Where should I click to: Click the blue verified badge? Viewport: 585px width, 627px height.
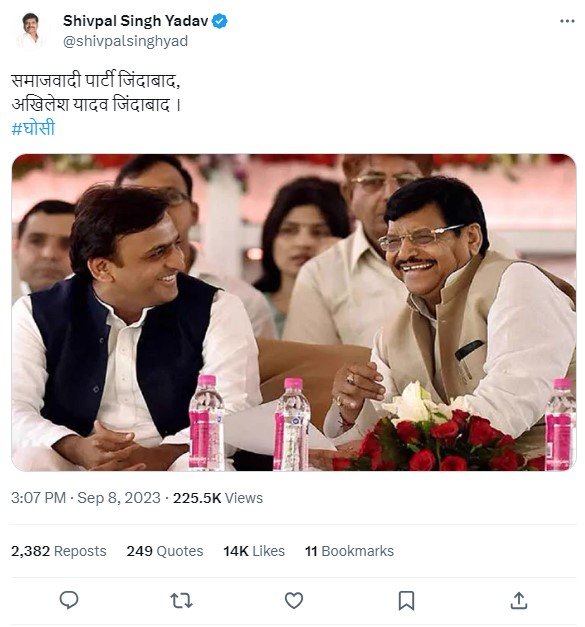pos(220,21)
